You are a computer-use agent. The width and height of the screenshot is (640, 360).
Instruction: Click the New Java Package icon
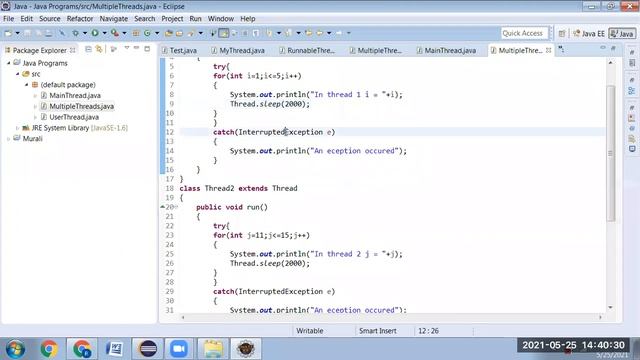click(136, 33)
